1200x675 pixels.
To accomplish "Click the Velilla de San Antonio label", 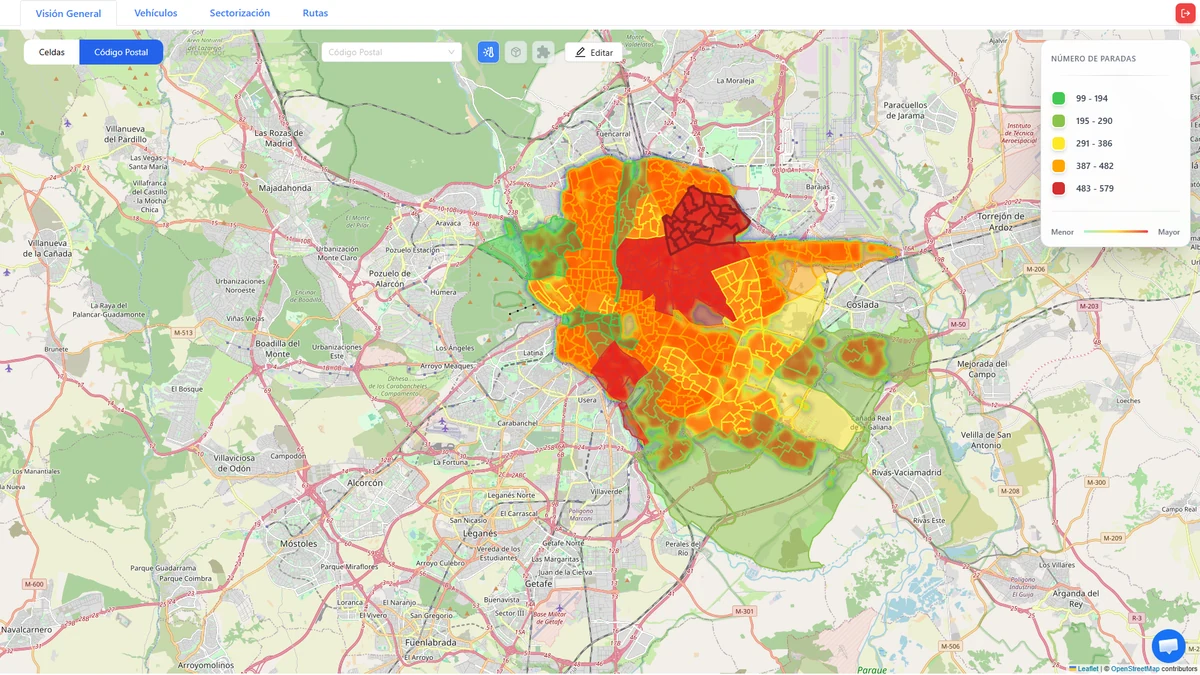I will coord(986,439).
